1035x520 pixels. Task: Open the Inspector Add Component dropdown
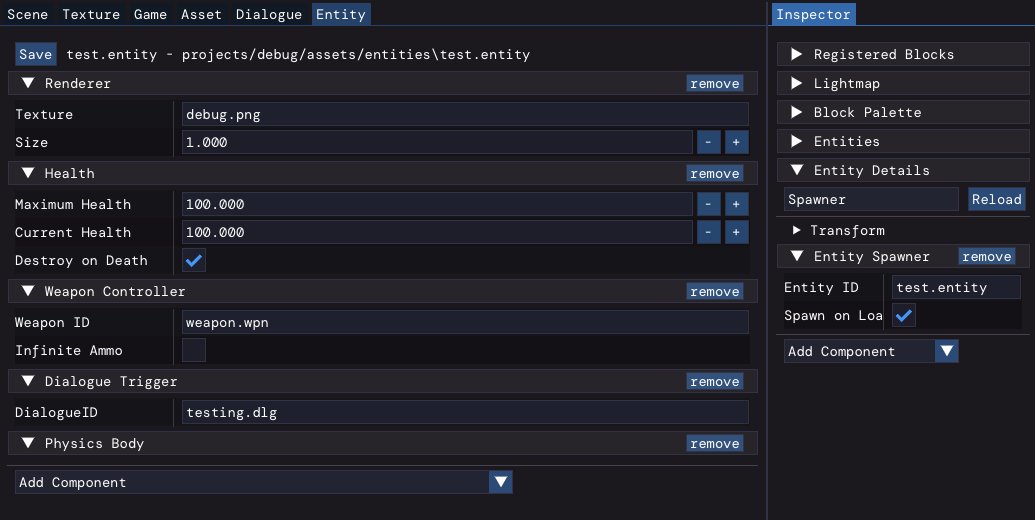click(871, 351)
